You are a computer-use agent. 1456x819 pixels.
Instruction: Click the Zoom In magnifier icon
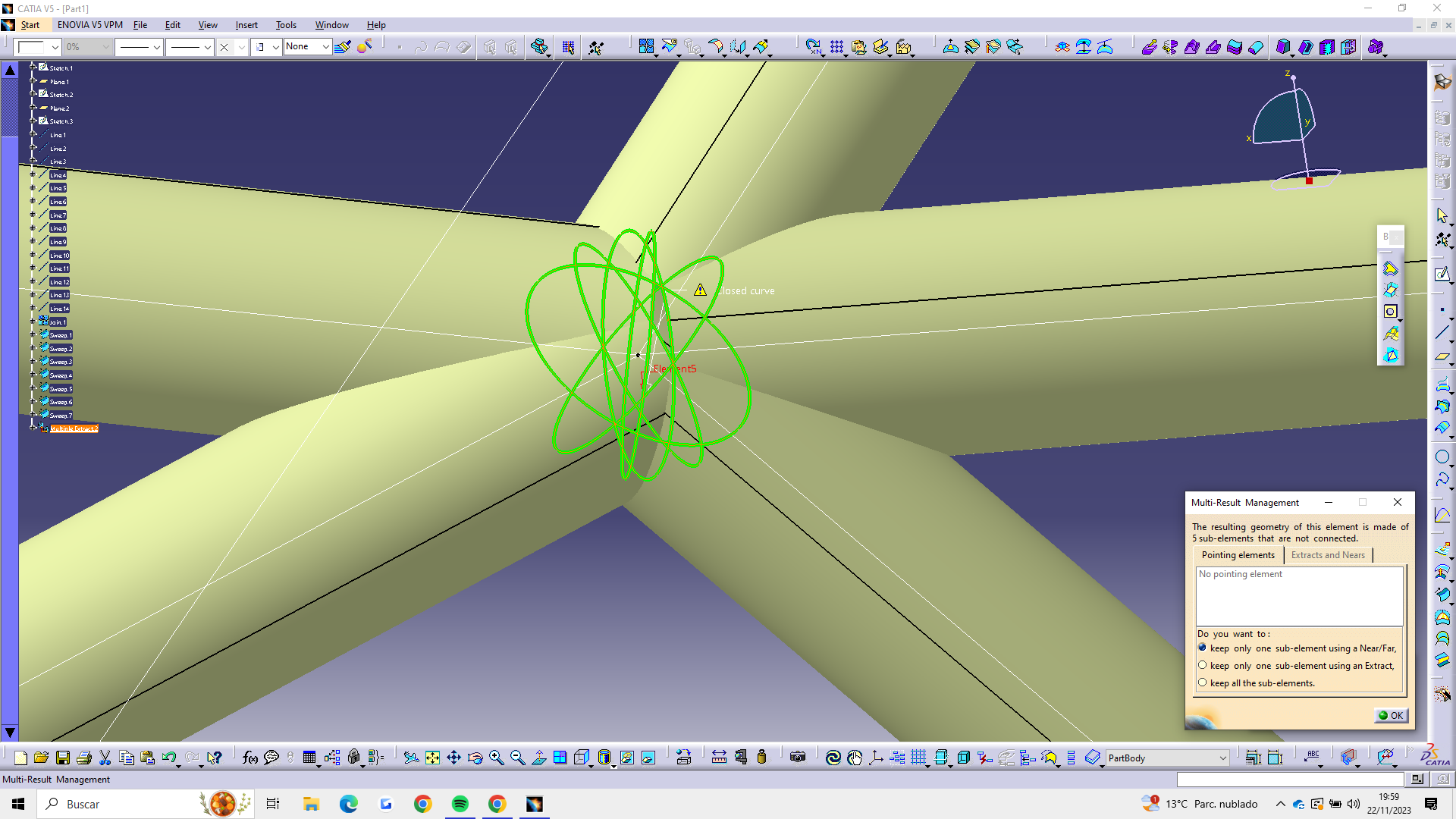point(496,758)
